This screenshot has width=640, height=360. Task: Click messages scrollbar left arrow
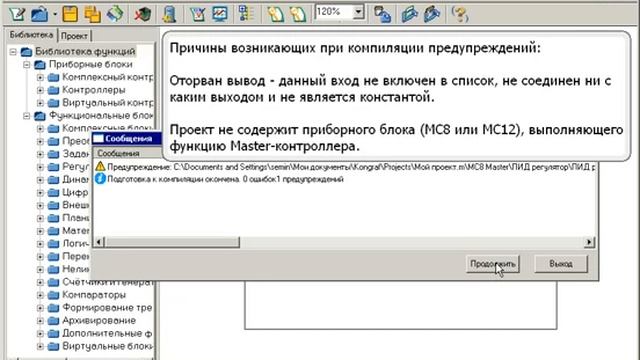click(99, 242)
